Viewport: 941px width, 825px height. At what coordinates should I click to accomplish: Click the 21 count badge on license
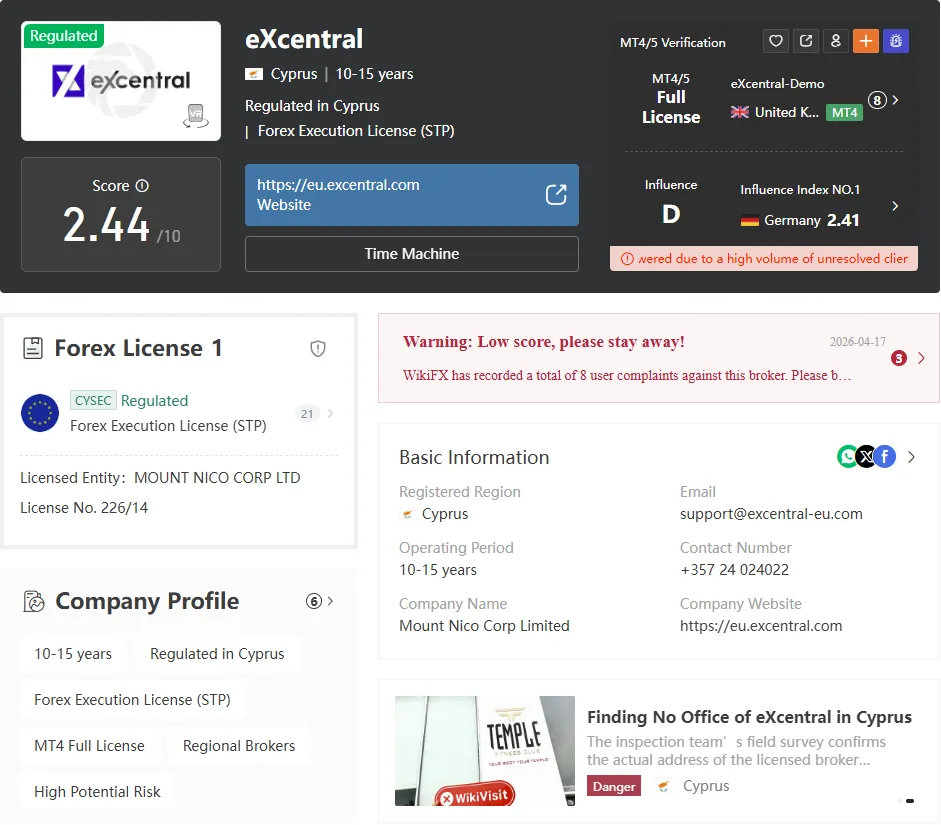(x=307, y=413)
